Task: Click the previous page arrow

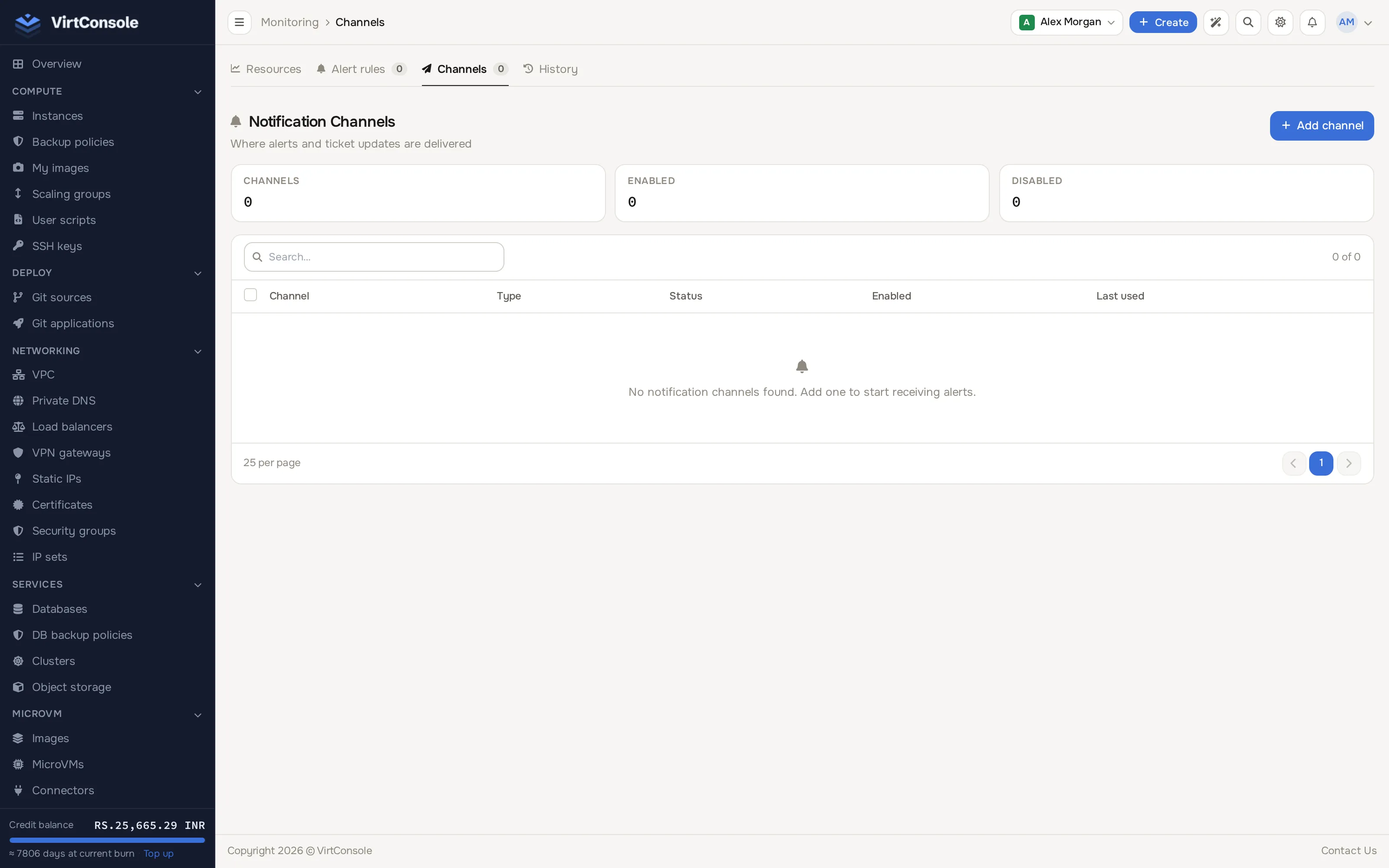Action: tap(1294, 463)
